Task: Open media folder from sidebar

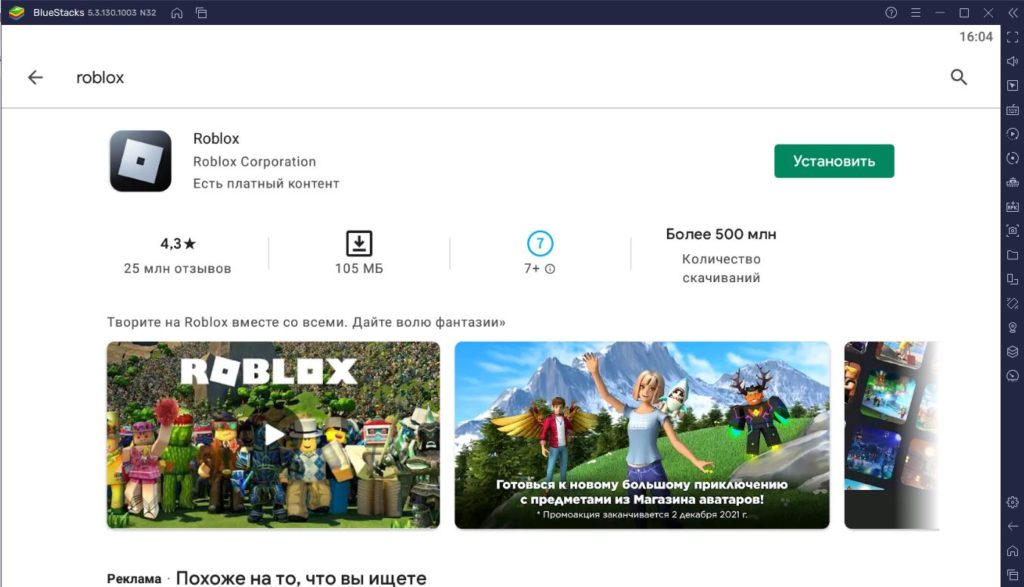Action: click(1012, 255)
